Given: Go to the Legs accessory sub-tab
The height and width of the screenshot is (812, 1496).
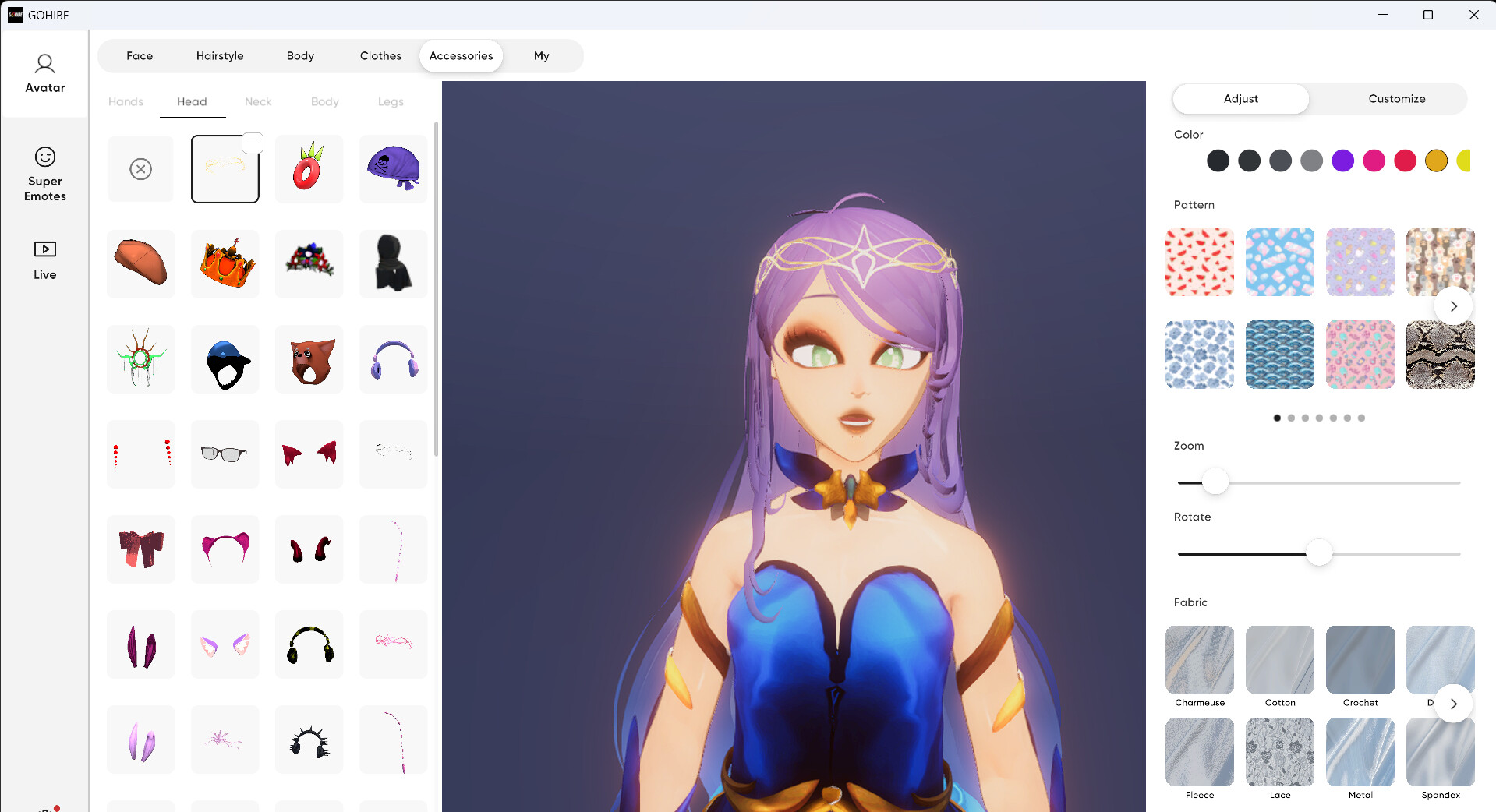Looking at the screenshot, I should tap(391, 102).
